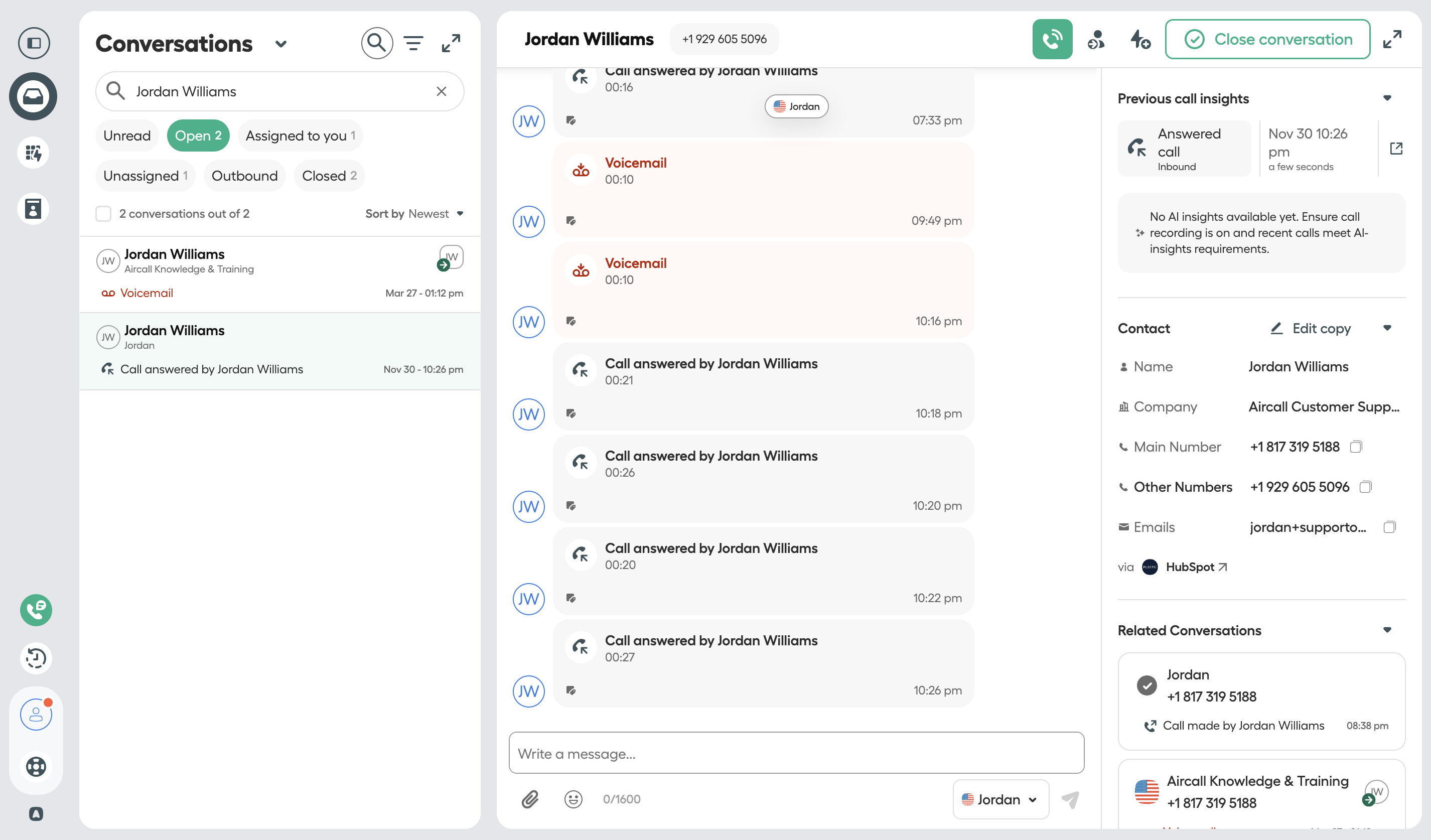Click the assign teammate icon
The image size is (1431, 840).
pyautogui.click(x=1096, y=39)
